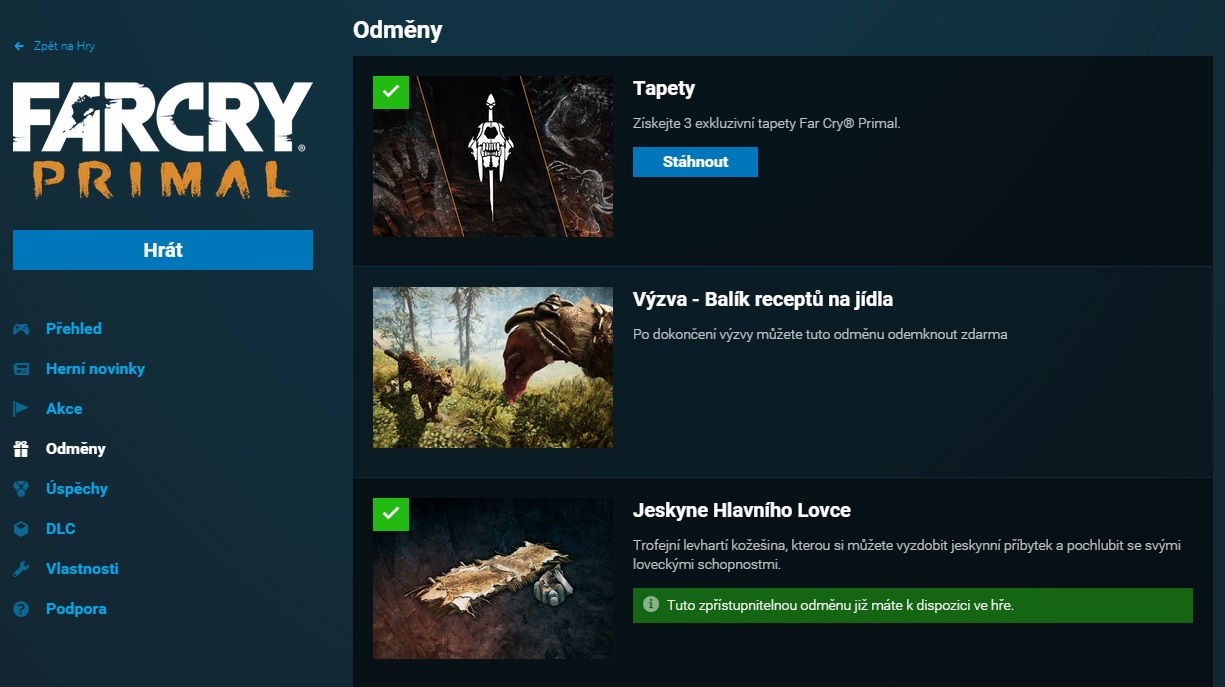This screenshot has width=1225, height=687.
Task: Click the info icon in the green notice bar
Action: (x=651, y=604)
